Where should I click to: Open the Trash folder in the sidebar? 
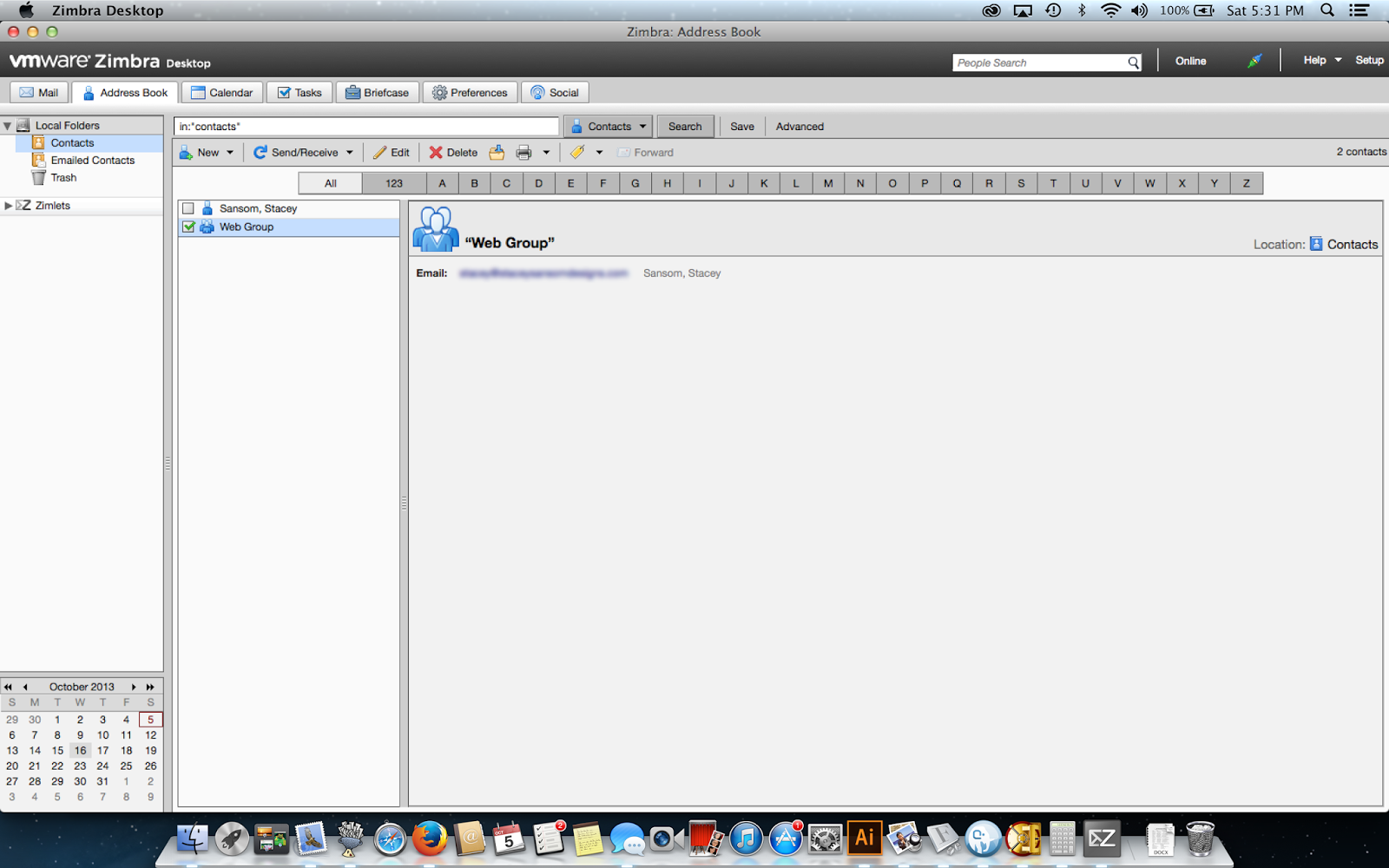pos(63,178)
